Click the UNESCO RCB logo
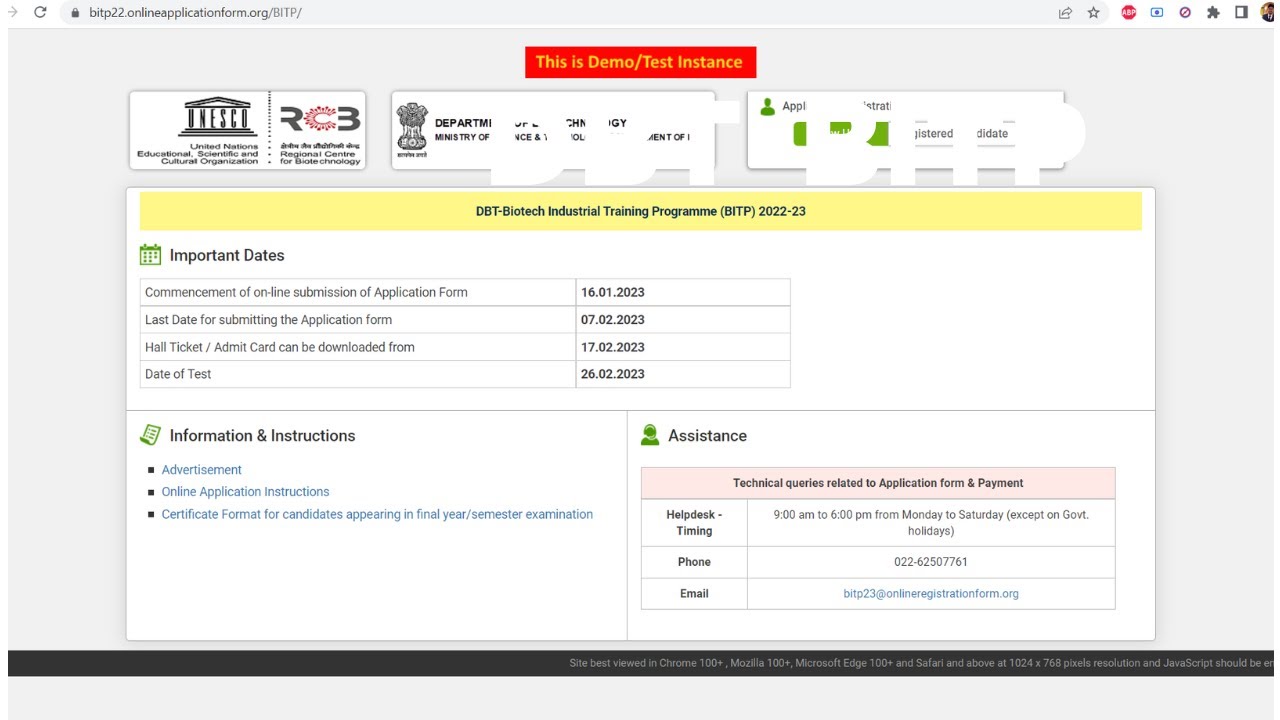This screenshot has height=720, width=1280. tap(248, 130)
